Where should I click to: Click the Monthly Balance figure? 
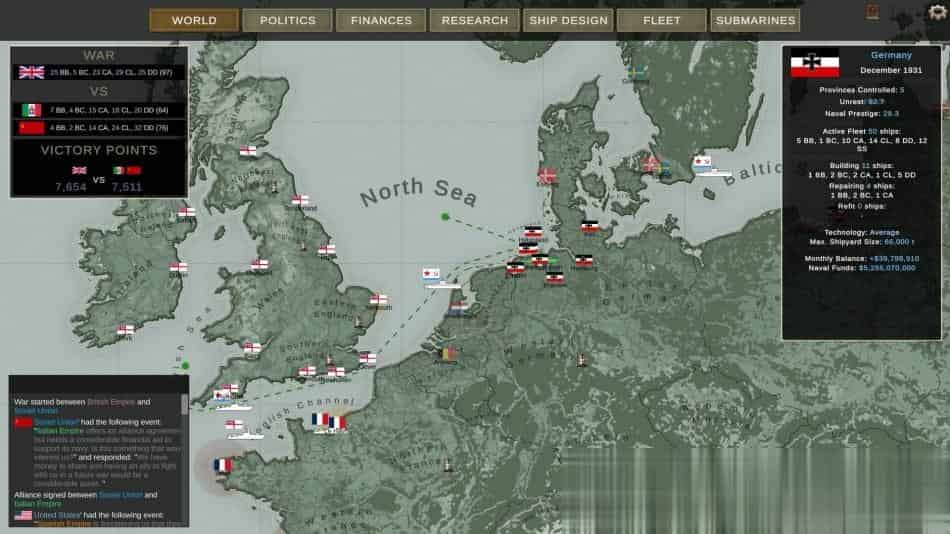click(894, 259)
